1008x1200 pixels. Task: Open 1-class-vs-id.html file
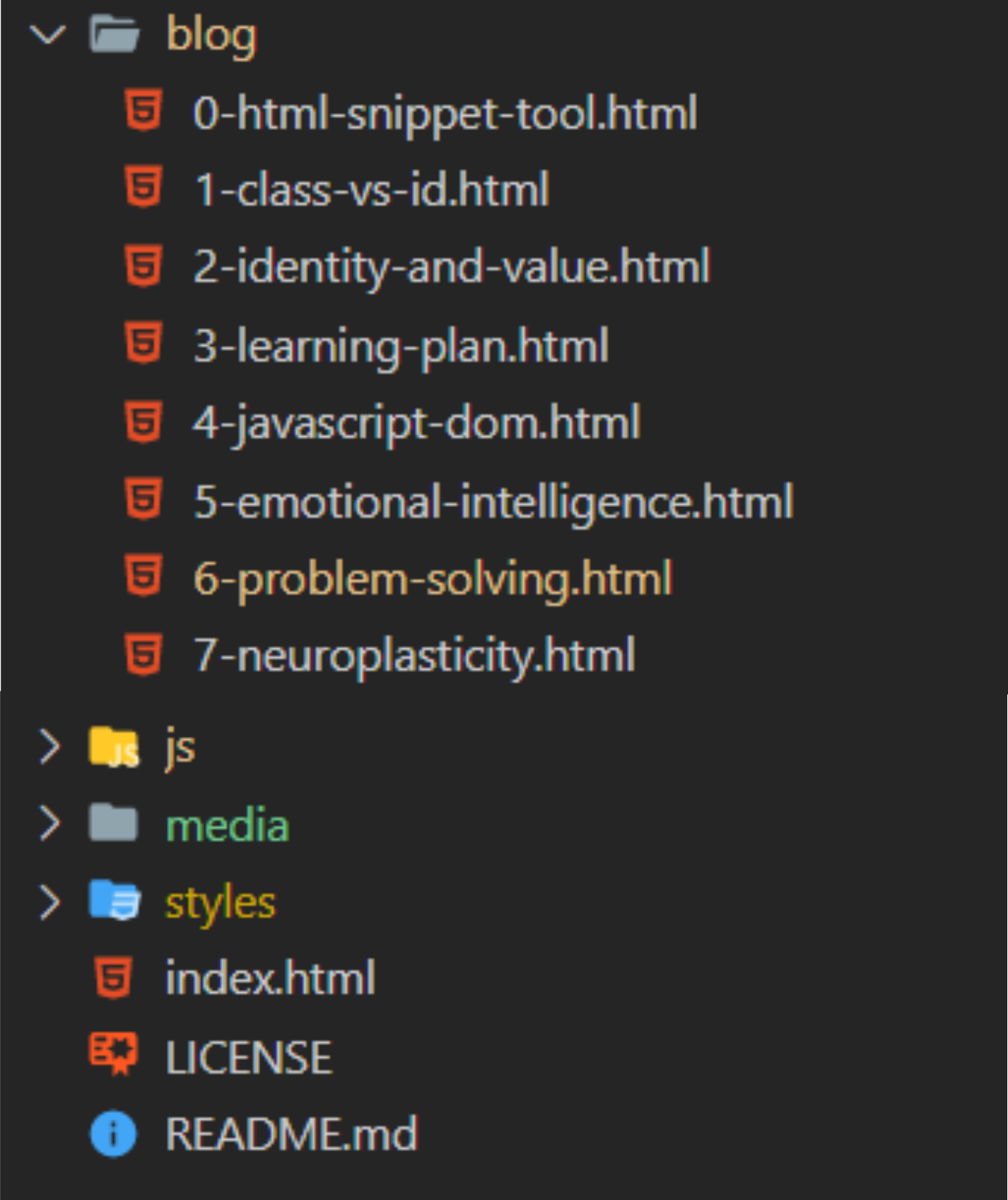point(372,190)
